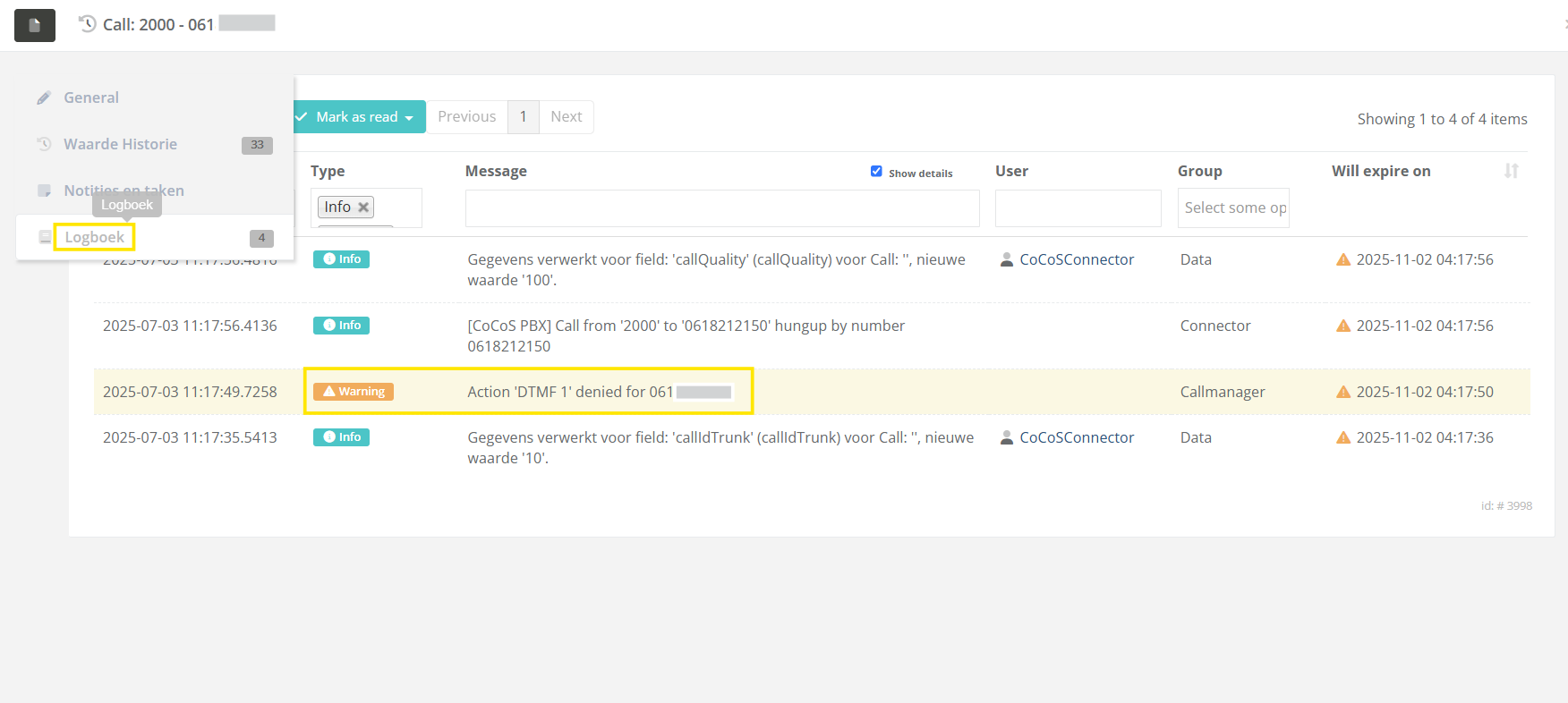The height and width of the screenshot is (703, 1568).
Task: Click the history clock icon beside Call title
Action: [88, 24]
